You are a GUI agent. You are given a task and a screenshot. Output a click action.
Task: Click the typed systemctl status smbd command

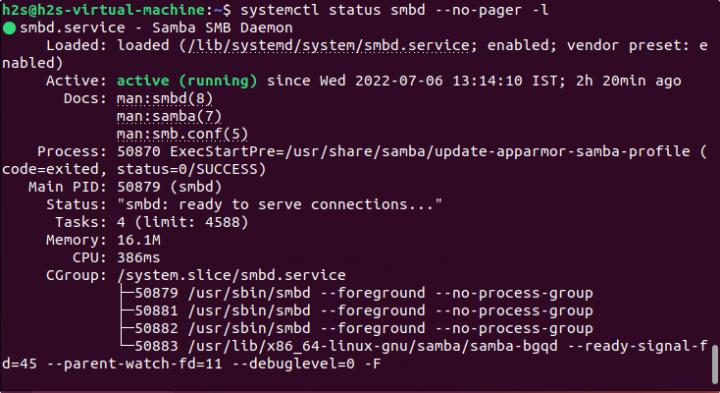tap(394, 10)
